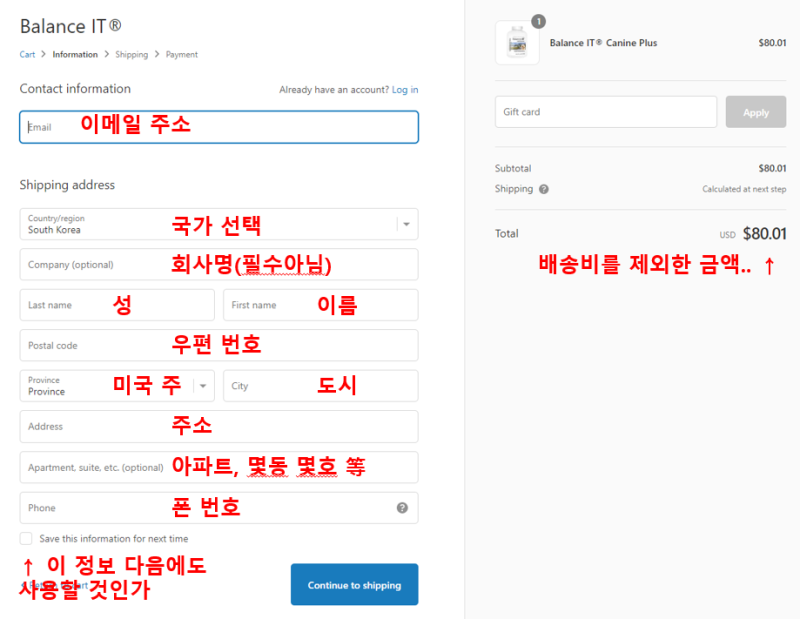Return to Cart via the breadcrumb
Viewport: 800px width, 619px height.
point(27,54)
